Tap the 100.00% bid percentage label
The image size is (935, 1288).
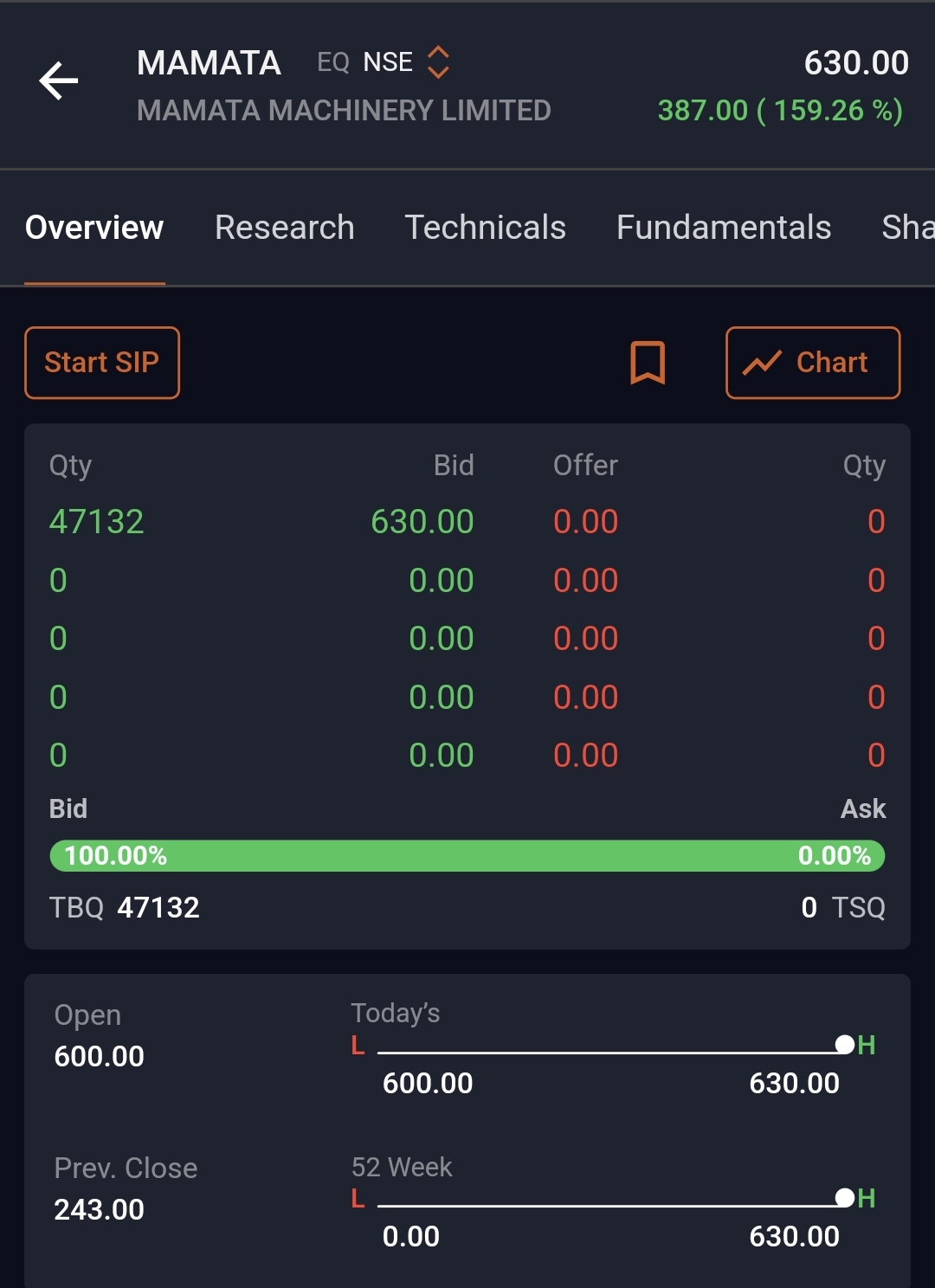tap(116, 856)
